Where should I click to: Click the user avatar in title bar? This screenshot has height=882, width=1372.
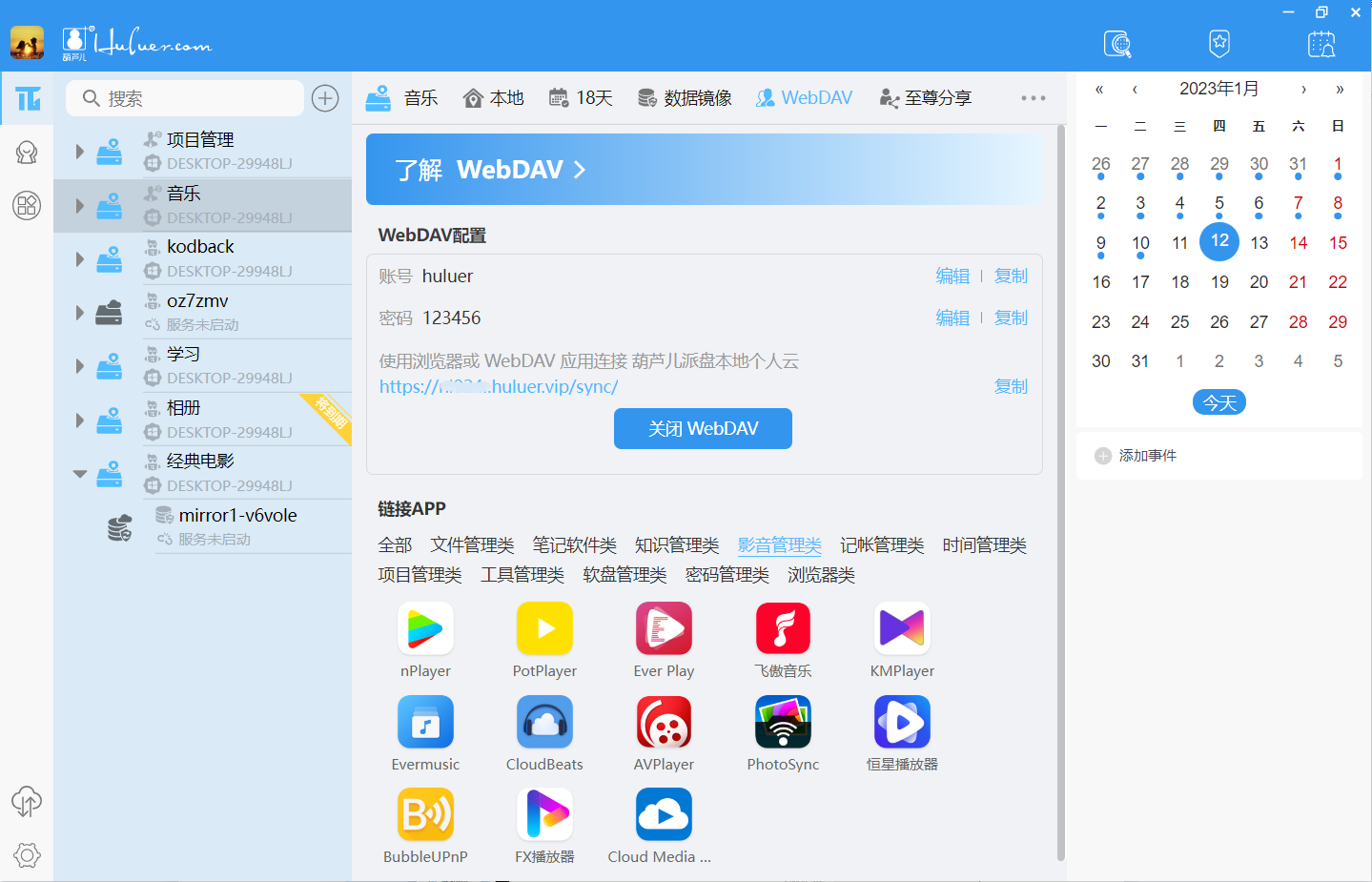click(27, 43)
